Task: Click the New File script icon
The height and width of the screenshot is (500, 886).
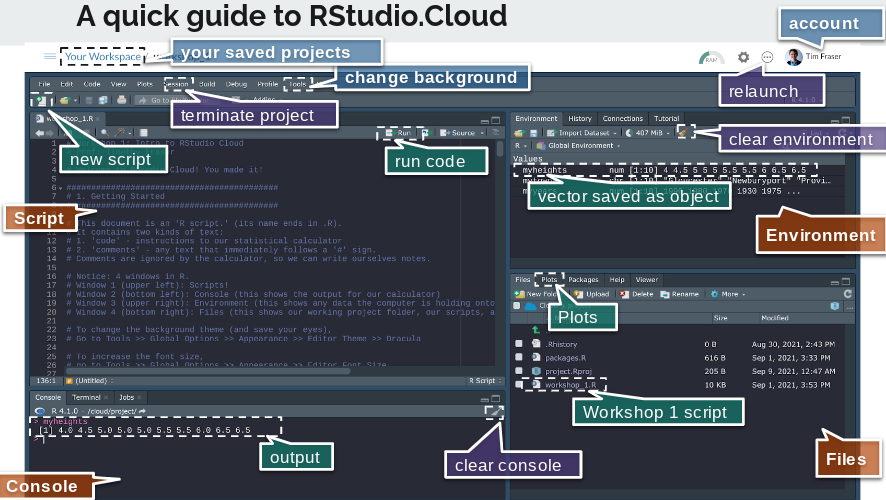Action: [41, 100]
